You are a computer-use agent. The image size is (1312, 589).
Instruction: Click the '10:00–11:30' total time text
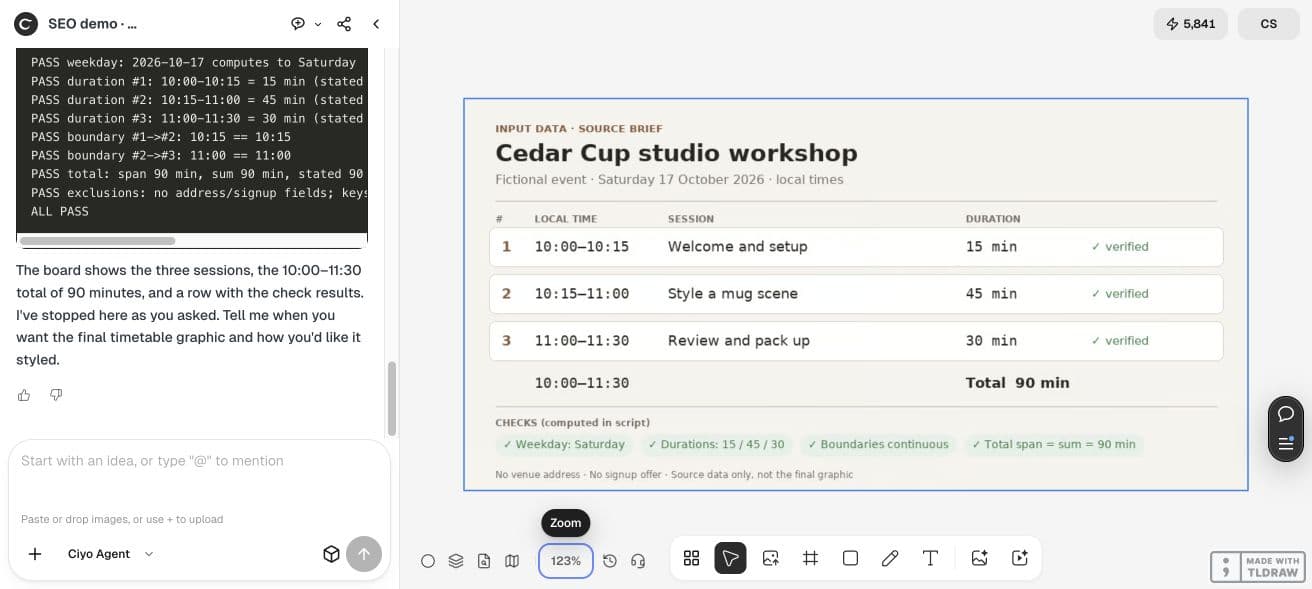(582, 383)
